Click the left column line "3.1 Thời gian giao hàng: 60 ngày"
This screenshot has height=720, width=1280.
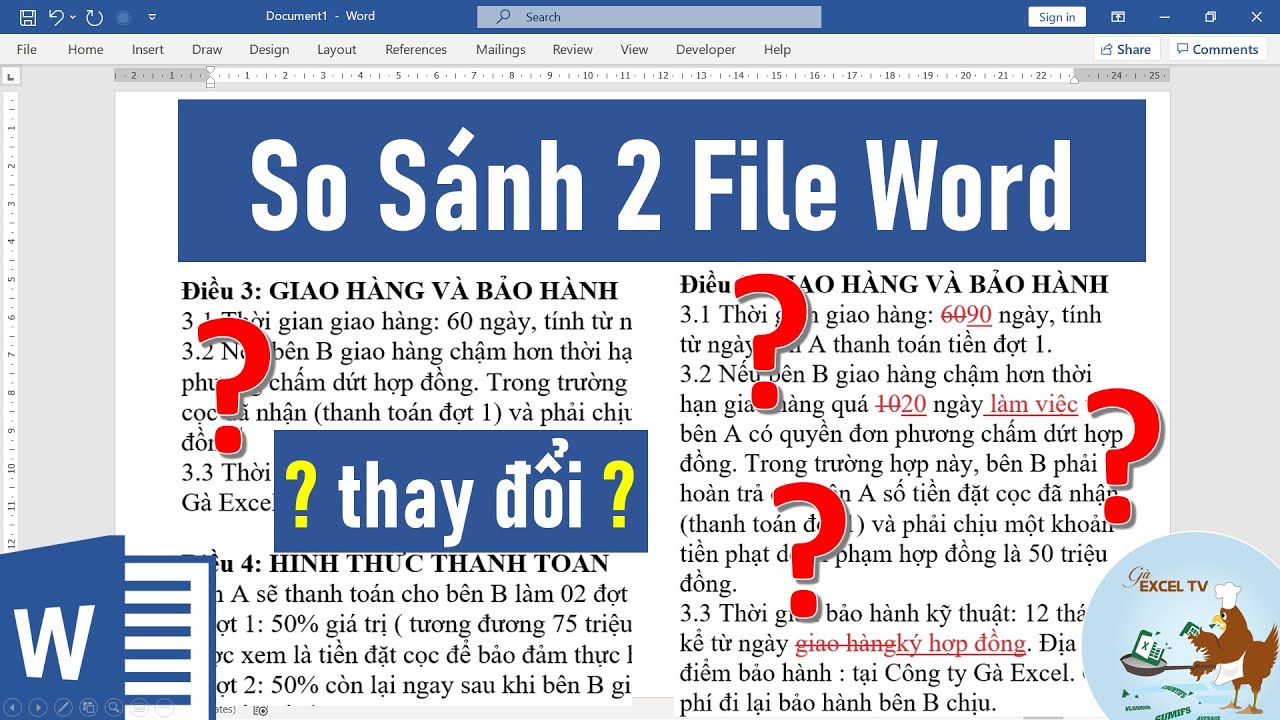pyautogui.click(x=407, y=322)
